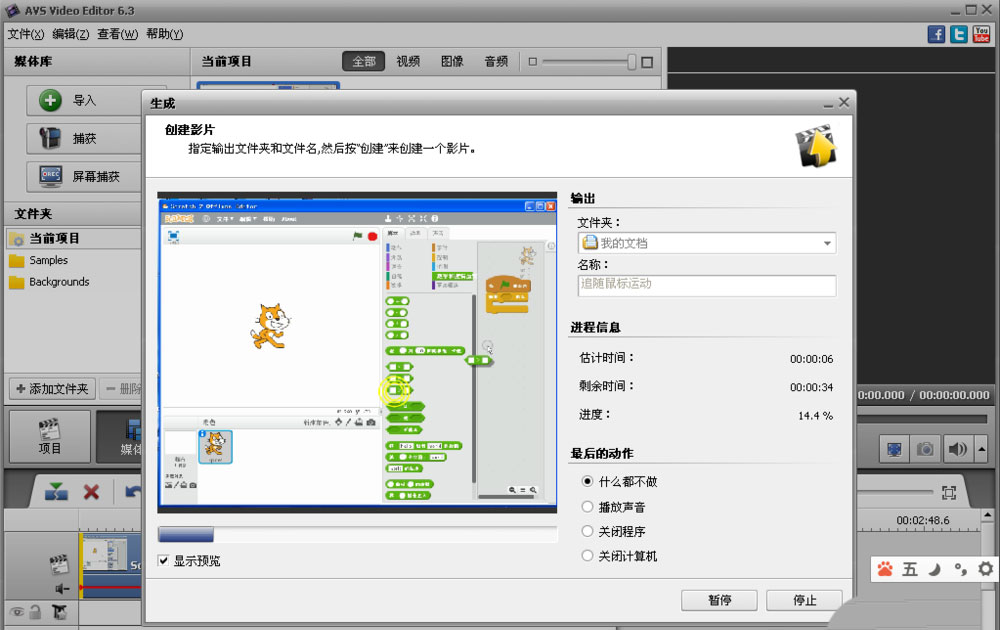The width and height of the screenshot is (1000, 630).
Task: Click the 添加文件夹 button
Action: (x=52, y=388)
